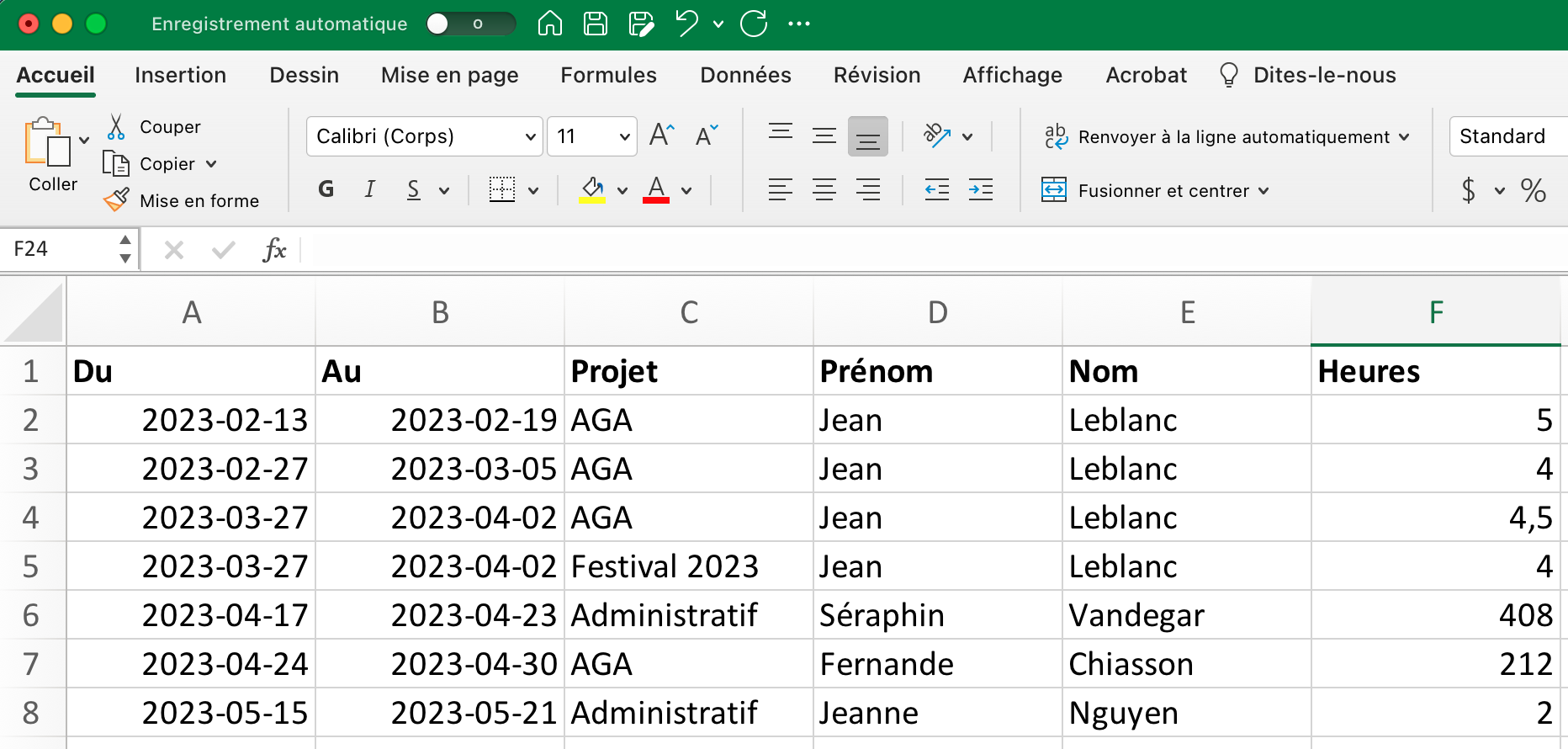Screen dimensions: 1568x749
Task: Click the Copier button
Action: [x=150, y=164]
